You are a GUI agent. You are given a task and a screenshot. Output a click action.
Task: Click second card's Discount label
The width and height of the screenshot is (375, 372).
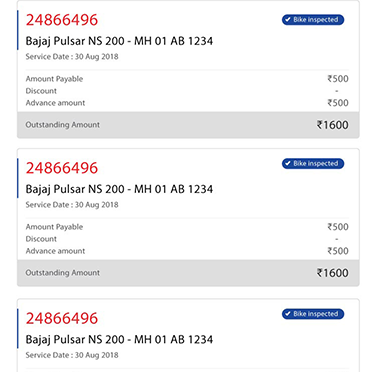(x=41, y=239)
